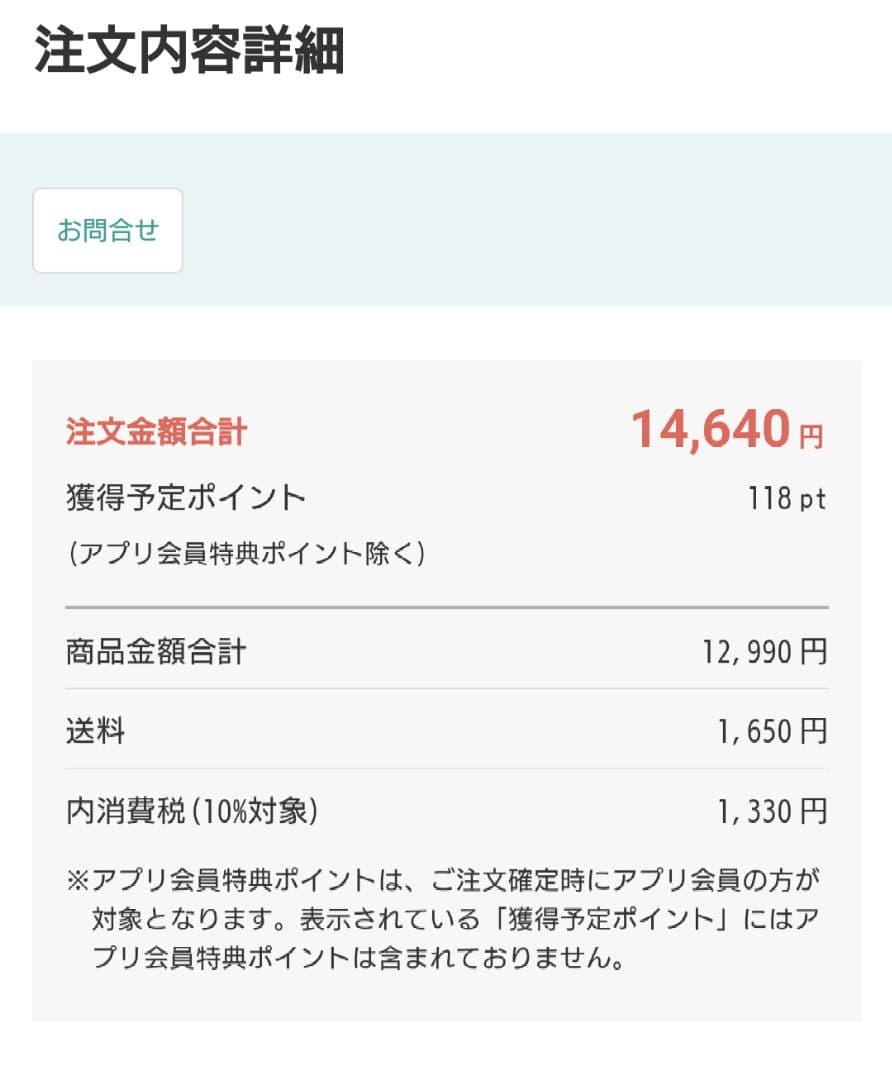This screenshot has height=1080, width=892.
Task: Click the divider line below the points note
Action: [x=446, y=606]
